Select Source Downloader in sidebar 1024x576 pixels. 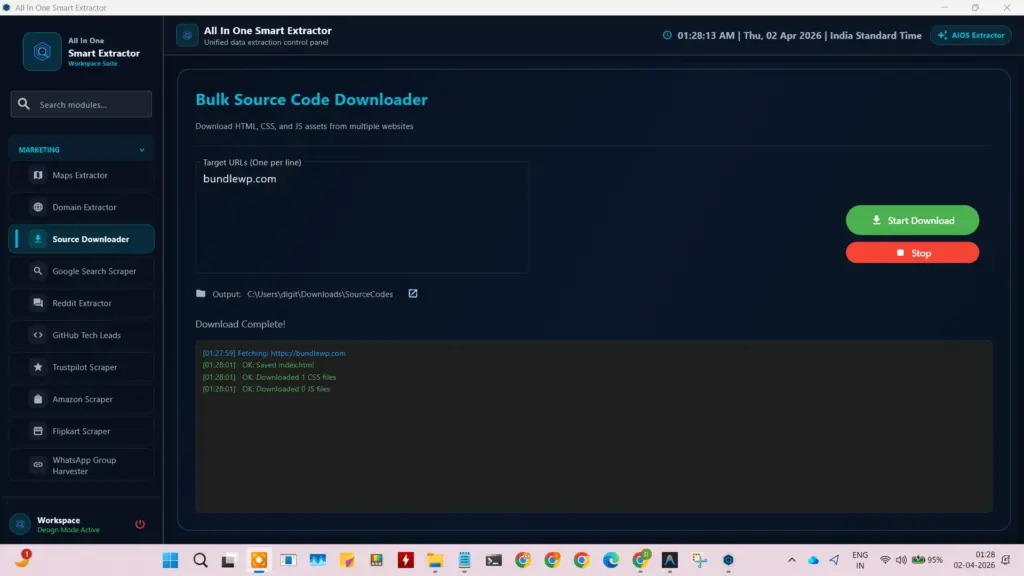pos(81,239)
